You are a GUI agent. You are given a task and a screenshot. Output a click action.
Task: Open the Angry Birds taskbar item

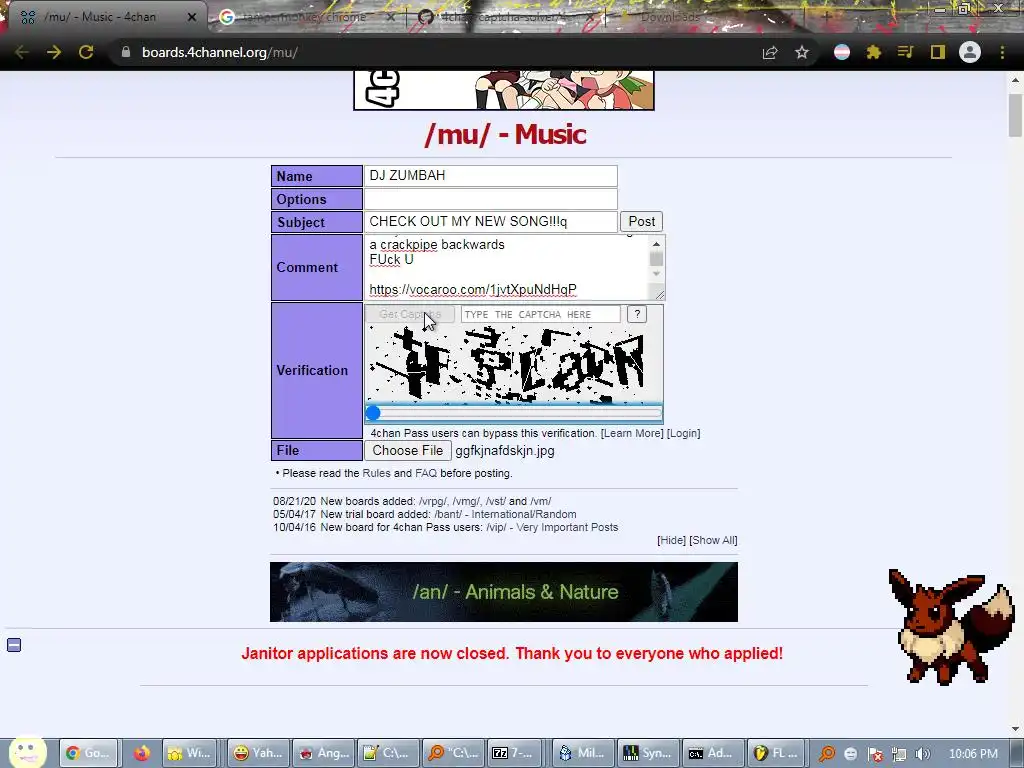(x=324, y=753)
